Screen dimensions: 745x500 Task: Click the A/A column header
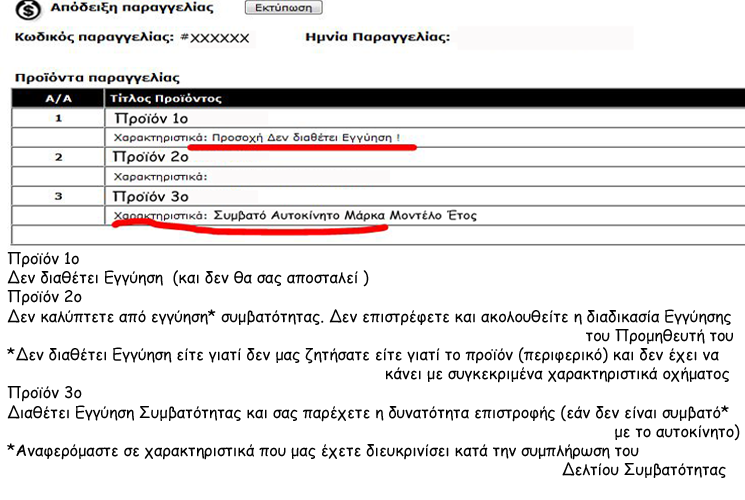coord(58,99)
